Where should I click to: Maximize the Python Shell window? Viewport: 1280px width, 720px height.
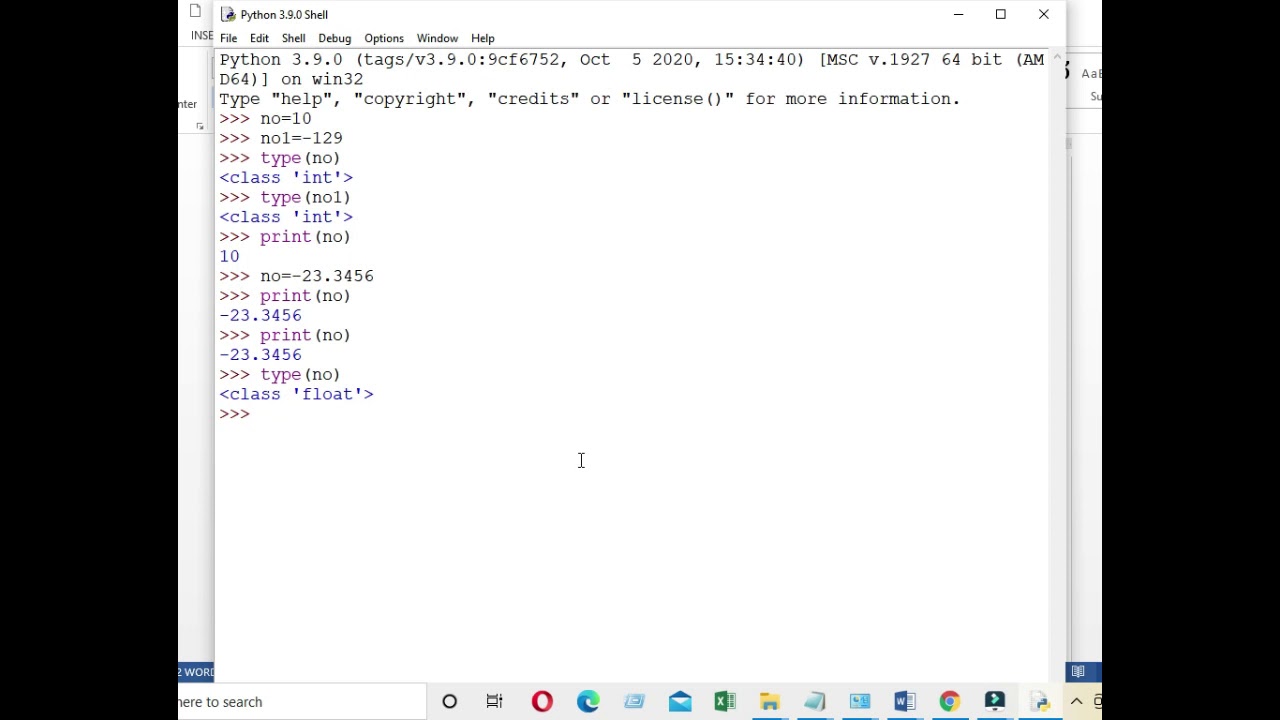click(x=1000, y=14)
